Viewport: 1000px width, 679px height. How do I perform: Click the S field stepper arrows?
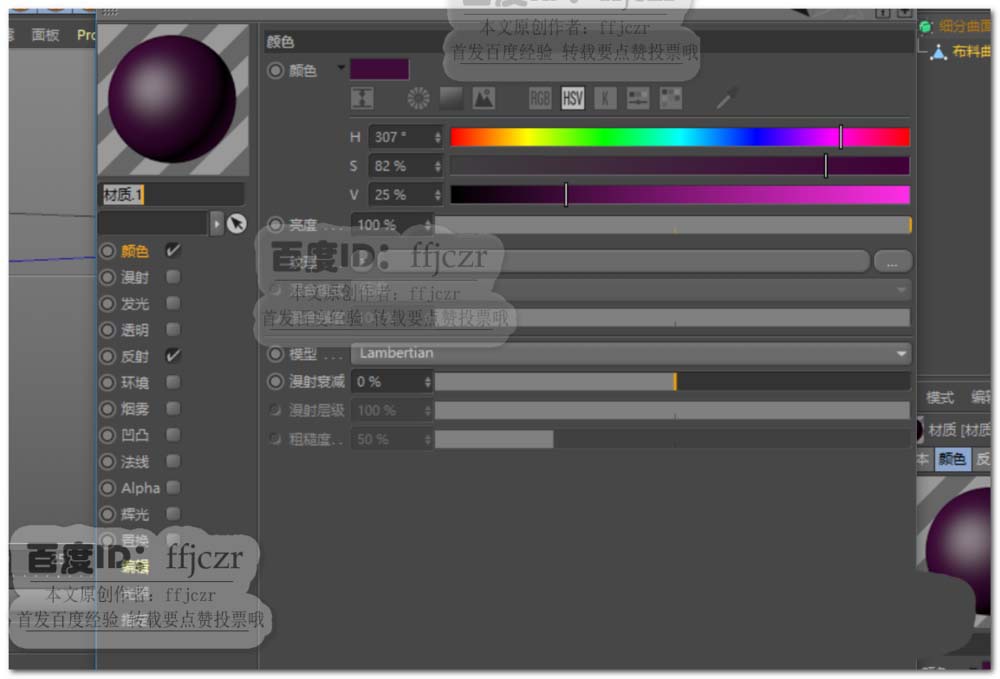click(438, 166)
